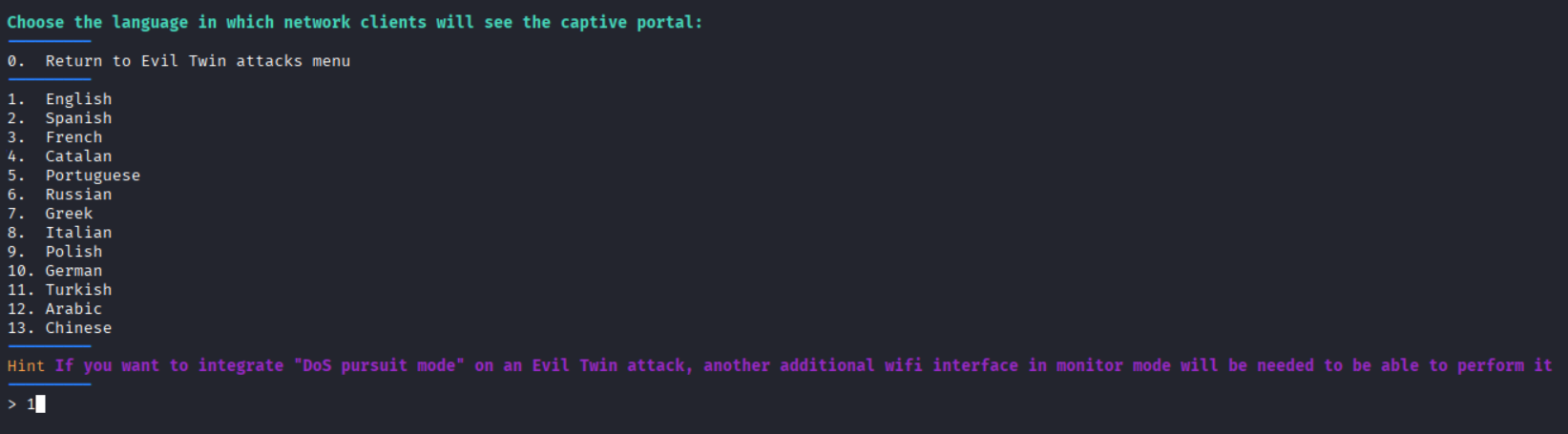Viewport: 1568px width, 434px height.
Task: Click the English language option
Action: 78,99
